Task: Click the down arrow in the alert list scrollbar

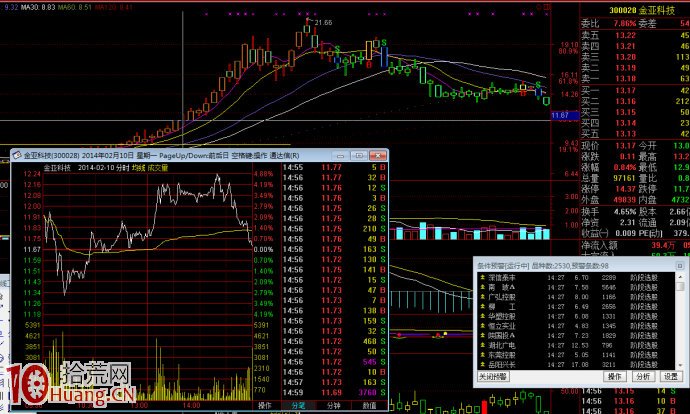Action: tap(681, 366)
